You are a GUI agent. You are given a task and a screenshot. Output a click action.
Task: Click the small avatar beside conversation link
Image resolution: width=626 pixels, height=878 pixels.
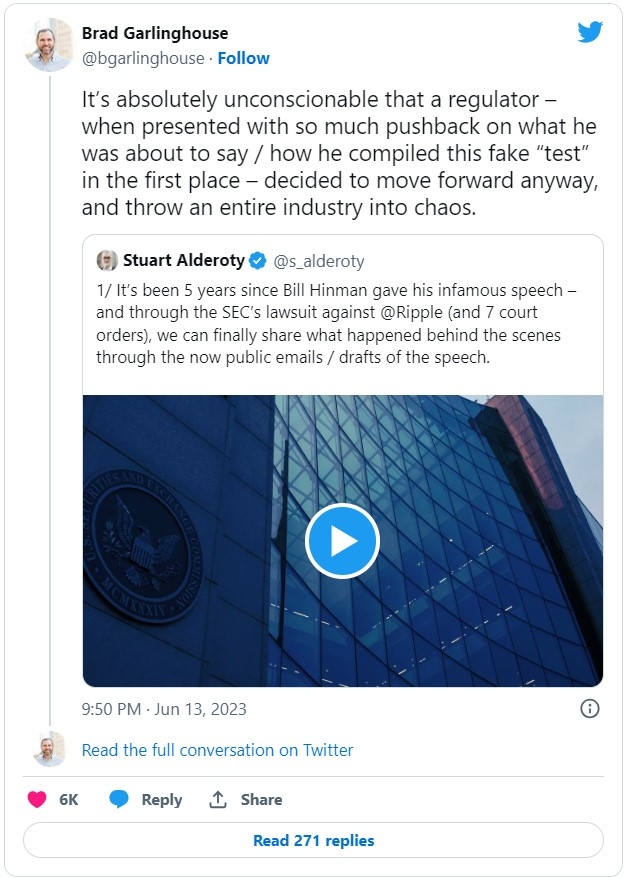[x=49, y=749]
